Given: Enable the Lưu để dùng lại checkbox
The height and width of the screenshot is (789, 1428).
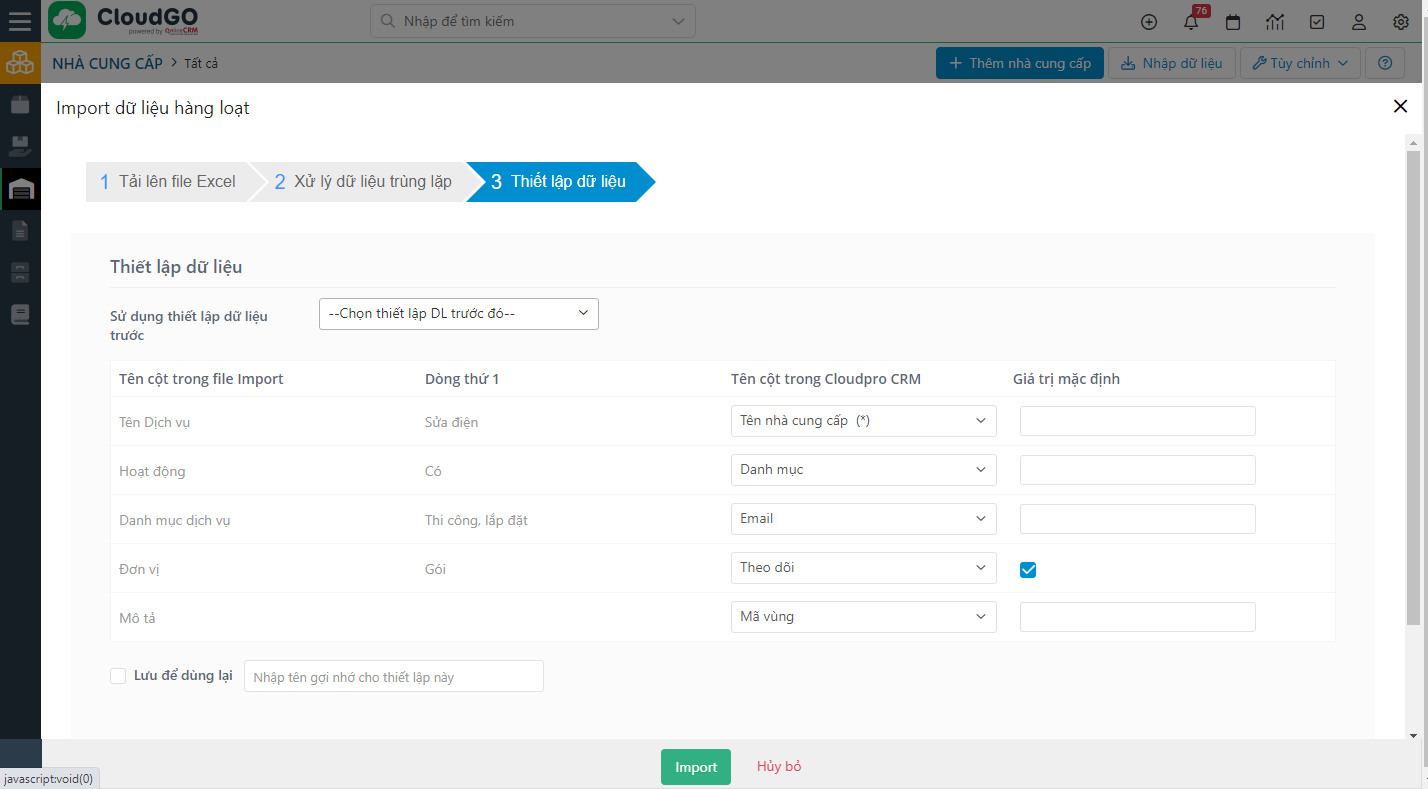Looking at the screenshot, I should [118, 676].
